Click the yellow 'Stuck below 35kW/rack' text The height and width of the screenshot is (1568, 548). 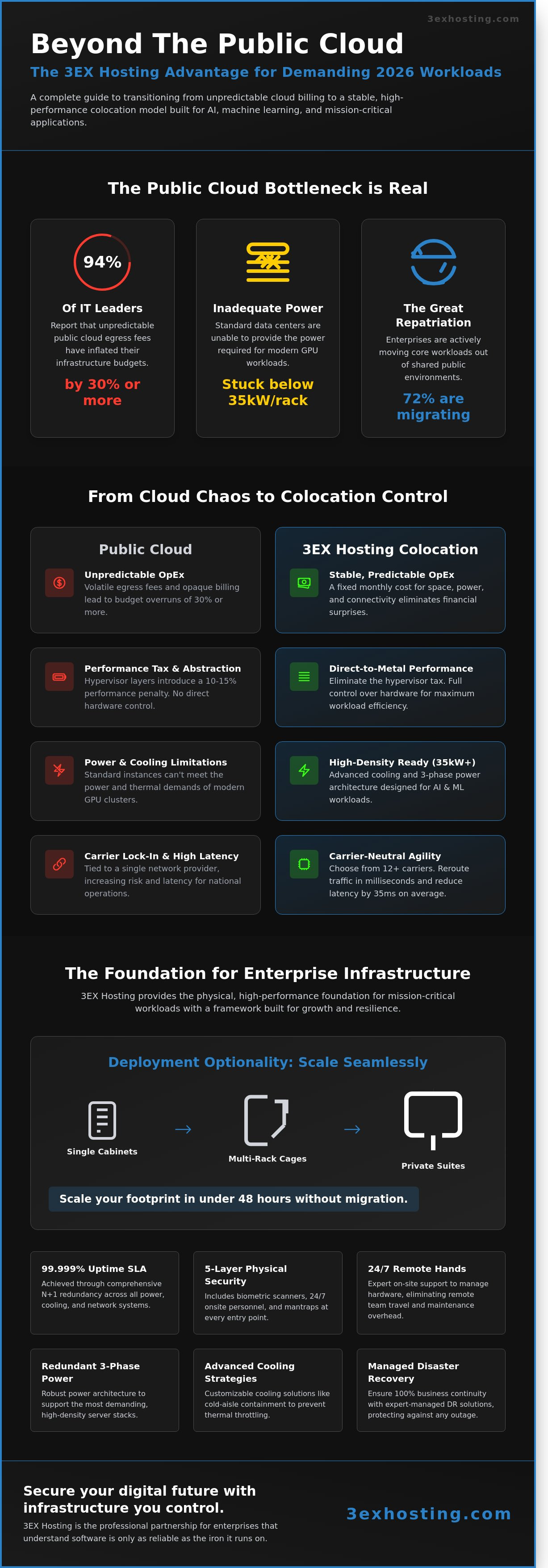point(268,392)
